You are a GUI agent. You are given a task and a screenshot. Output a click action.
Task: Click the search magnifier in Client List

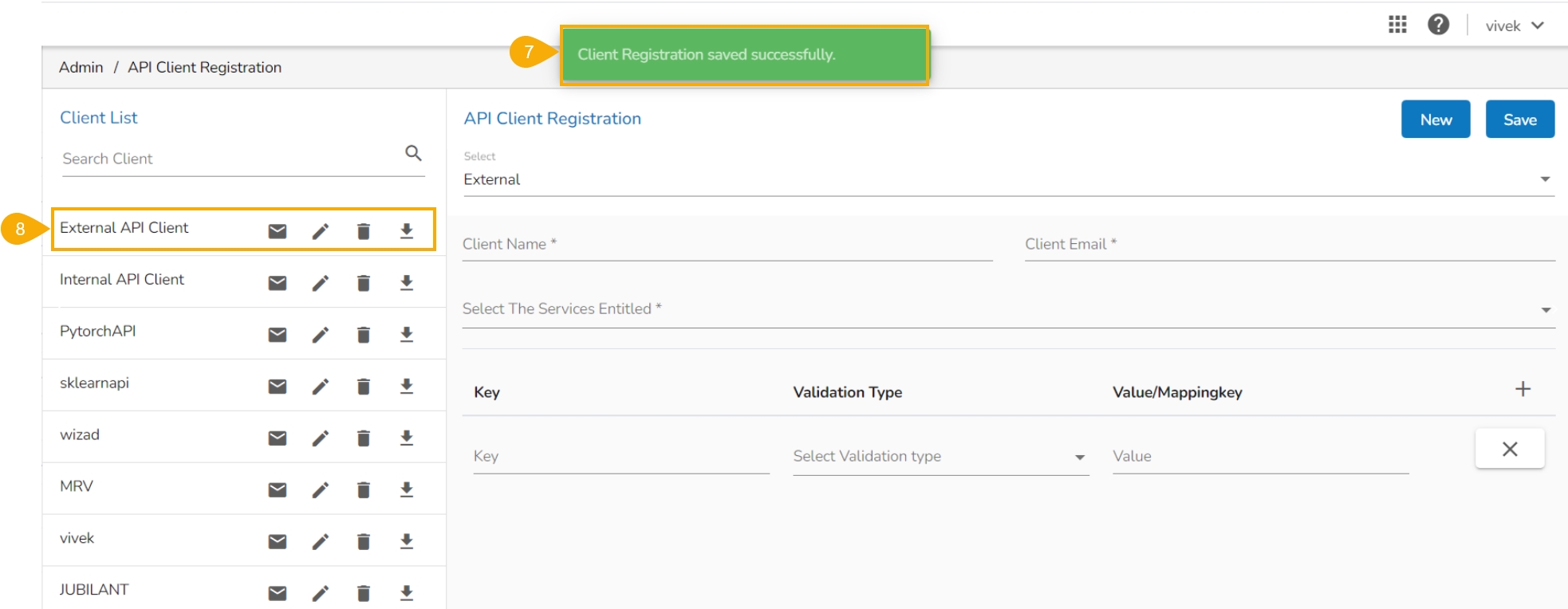point(413,153)
